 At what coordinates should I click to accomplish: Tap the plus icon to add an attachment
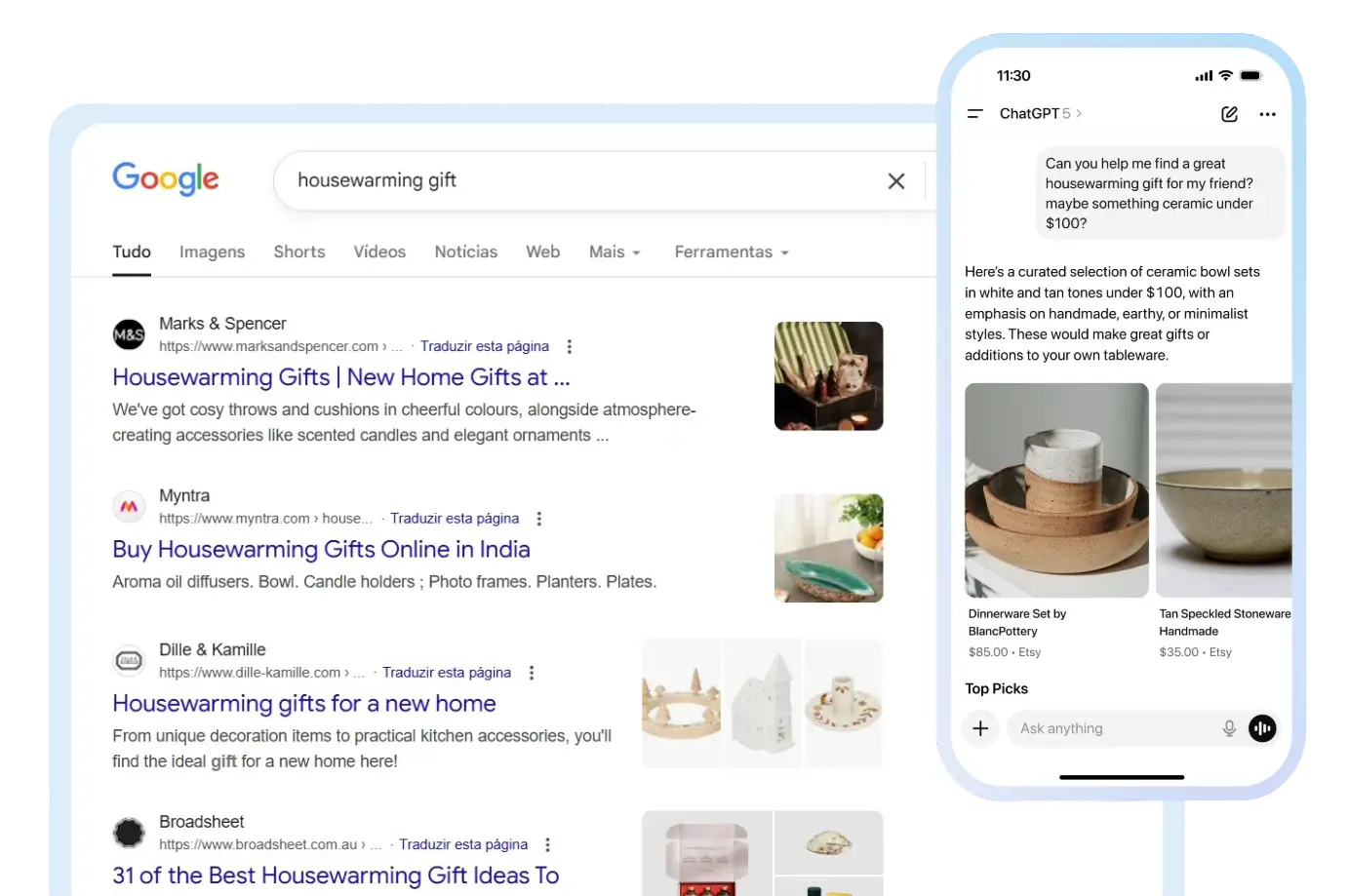click(980, 728)
